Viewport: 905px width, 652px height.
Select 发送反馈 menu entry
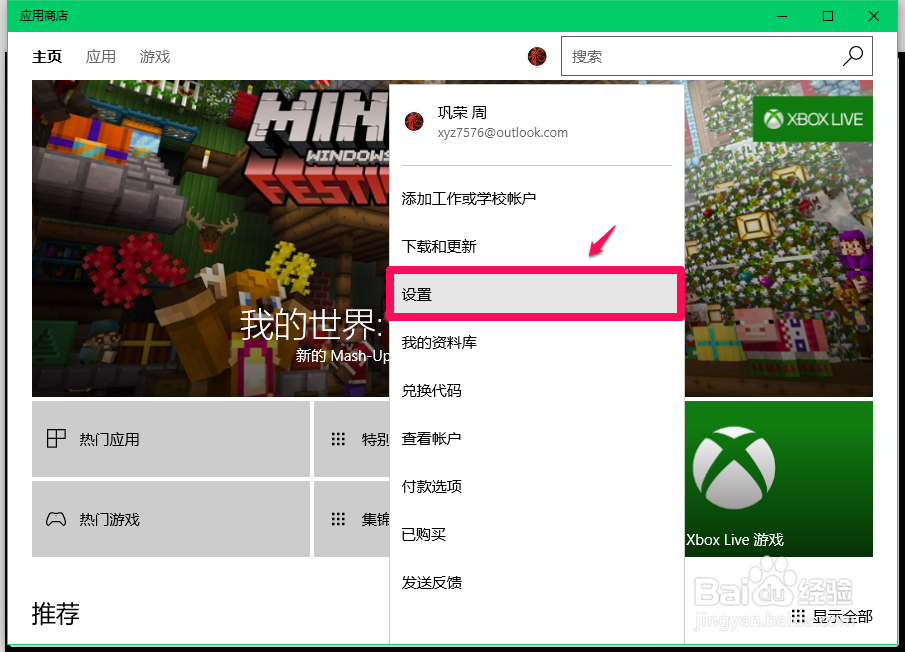click(537, 583)
